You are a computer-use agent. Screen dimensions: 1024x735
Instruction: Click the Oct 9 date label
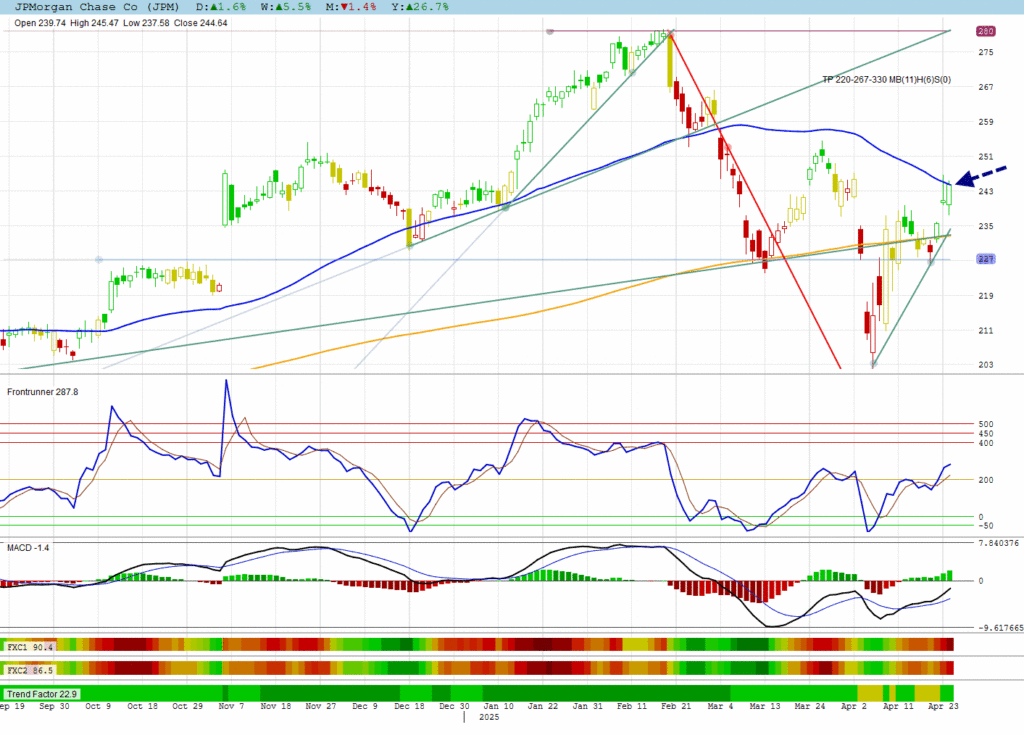coord(98,706)
